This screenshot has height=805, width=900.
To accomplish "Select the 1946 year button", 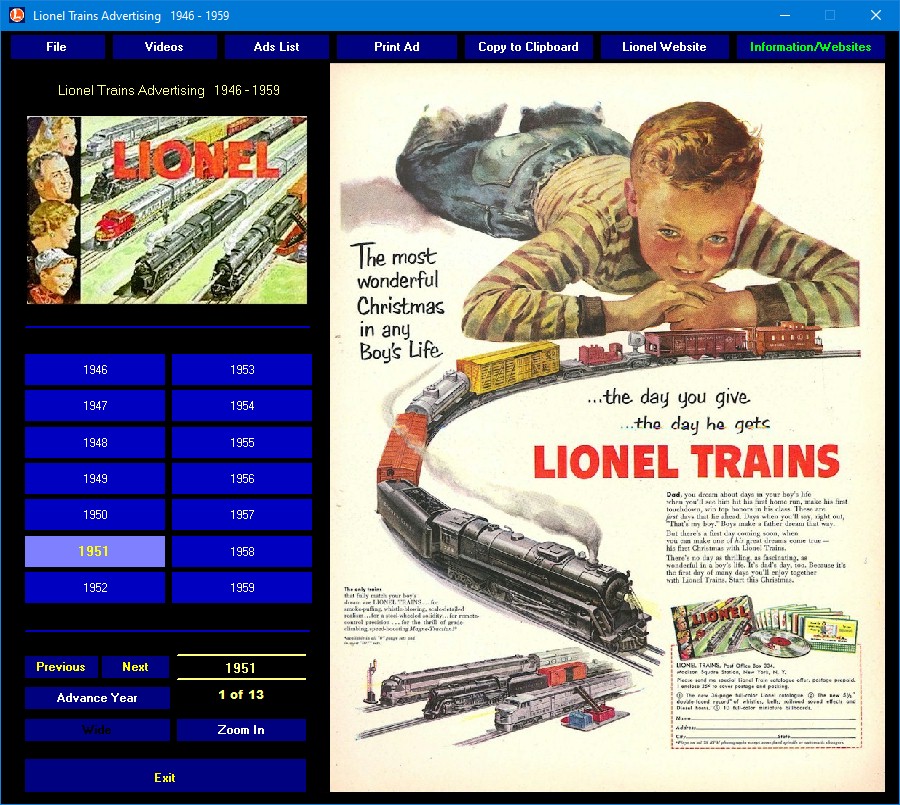I will pyautogui.click(x=95, y=369).
